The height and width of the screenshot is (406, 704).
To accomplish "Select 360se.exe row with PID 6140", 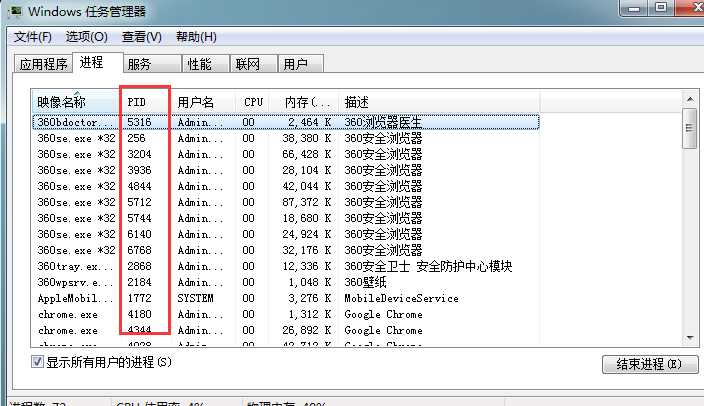I will click(x=286, y=234).
